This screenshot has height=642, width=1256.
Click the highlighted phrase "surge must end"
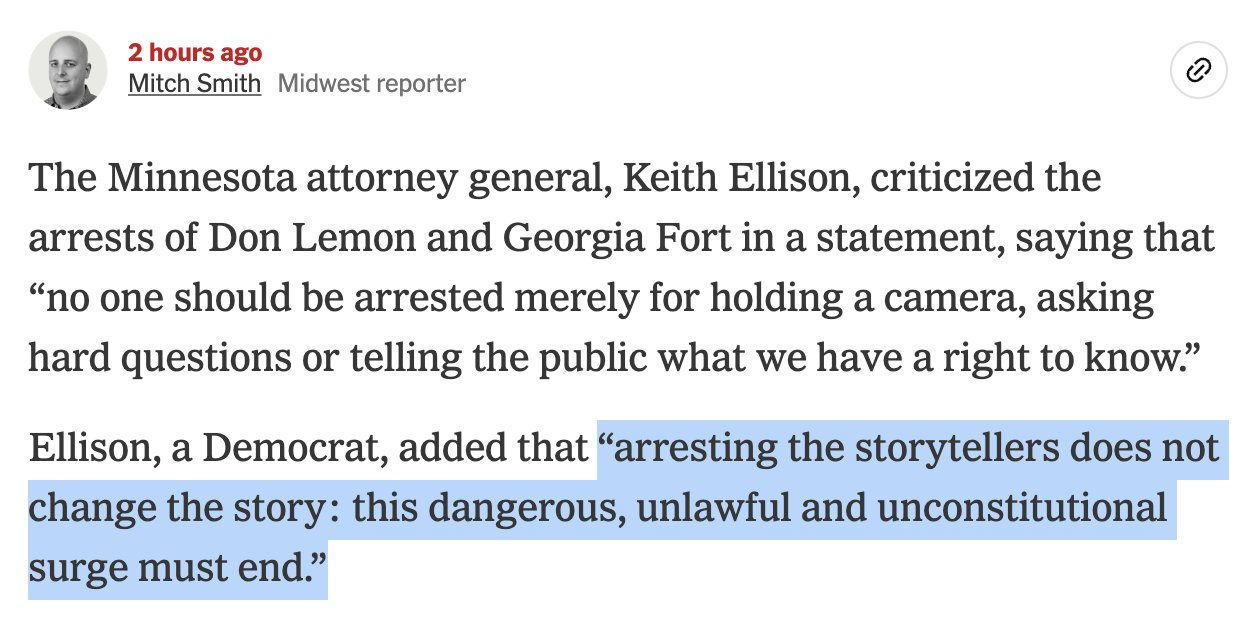pyautogui.click(x=165, y=568)
